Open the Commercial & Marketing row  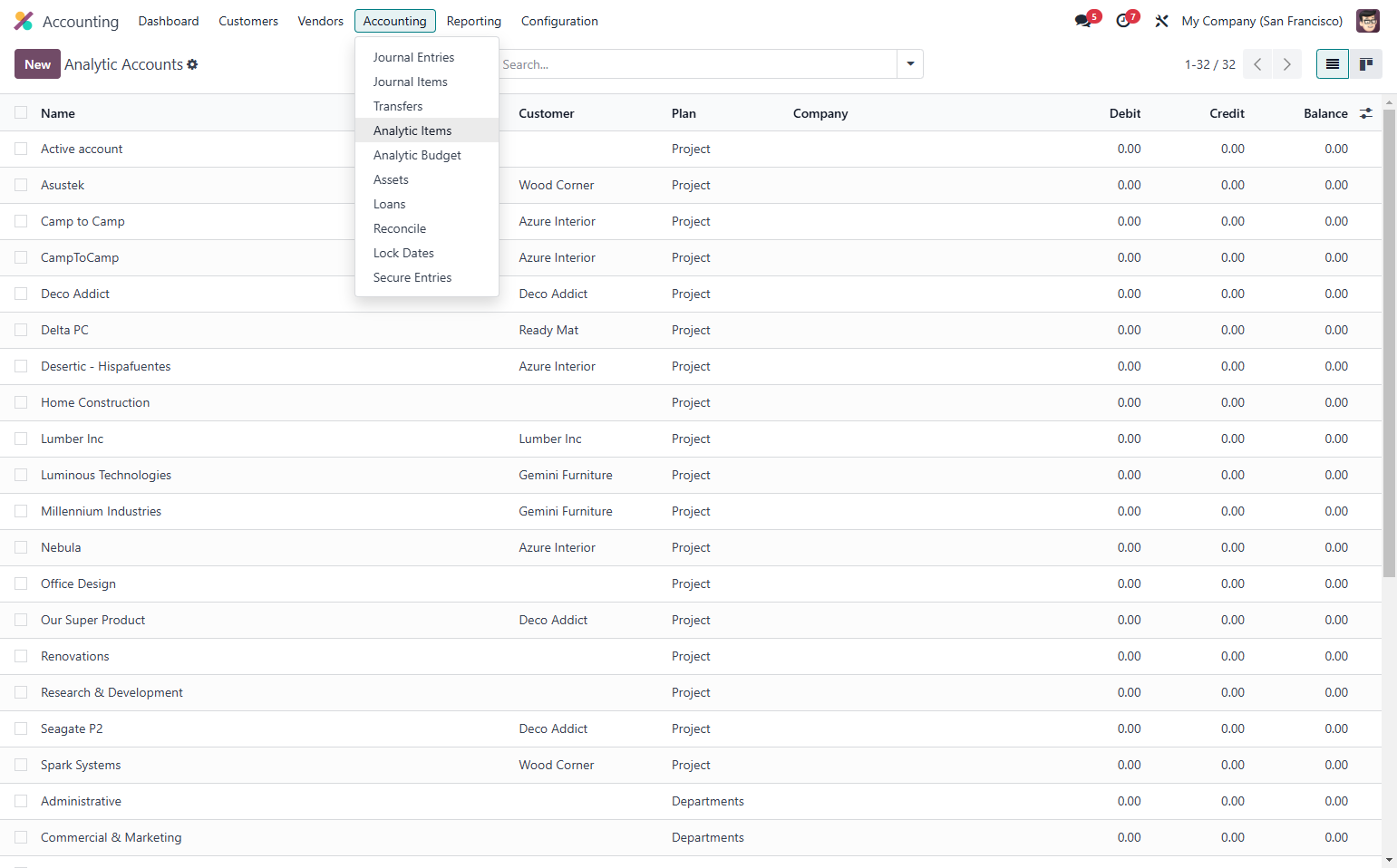[x=691, y=837]
